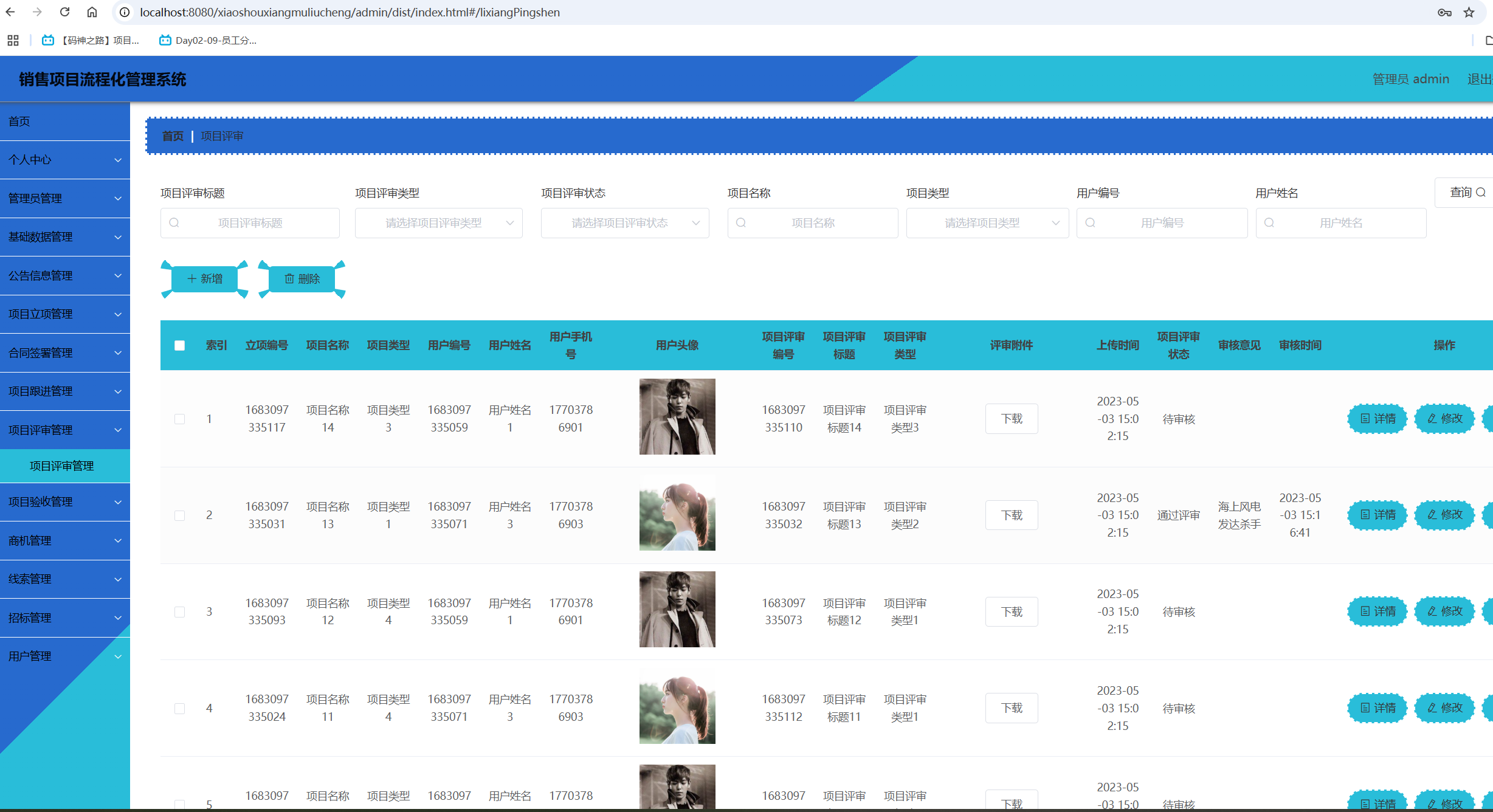Open 详情 for row 4
This screenshot has width=1493, height=812.
coord(1377,708)
